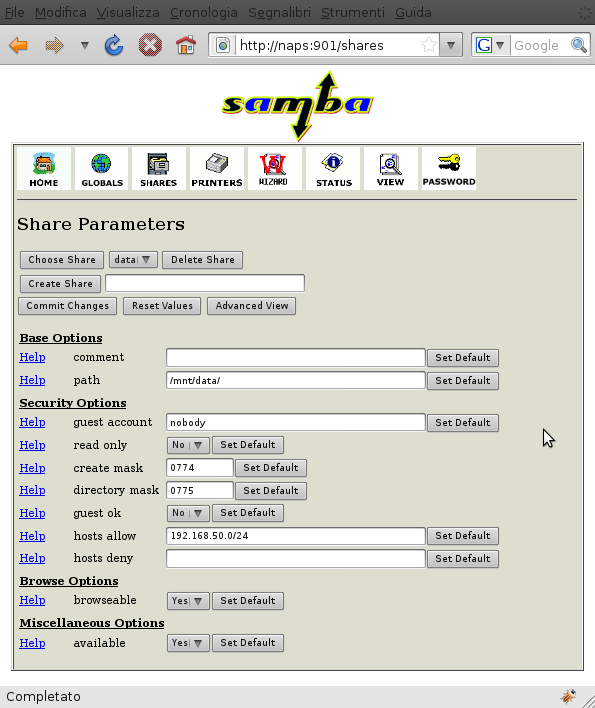595x708 pixels.
Task: Open the Strumenti menu
Action: coord(353,12)
